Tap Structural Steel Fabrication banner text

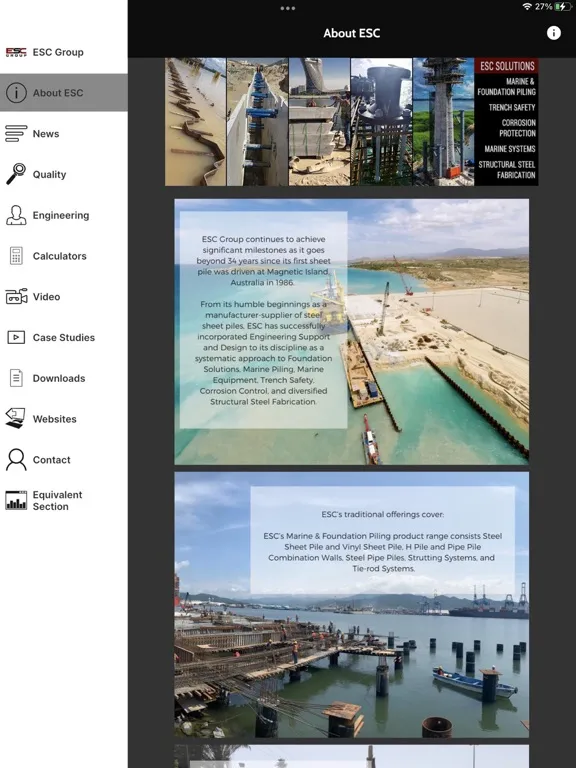click(506, 169)
